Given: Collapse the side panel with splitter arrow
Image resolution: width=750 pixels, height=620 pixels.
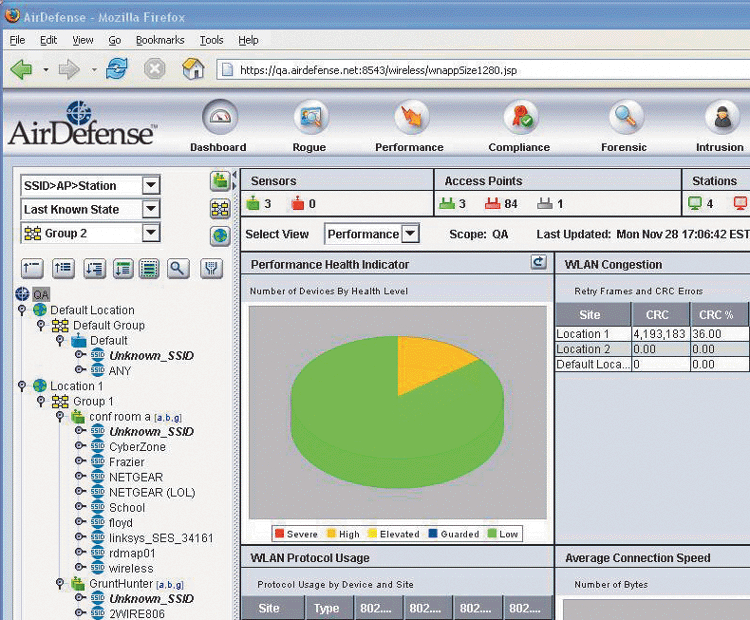Looking at the screenshot, I should pos(234,175).
